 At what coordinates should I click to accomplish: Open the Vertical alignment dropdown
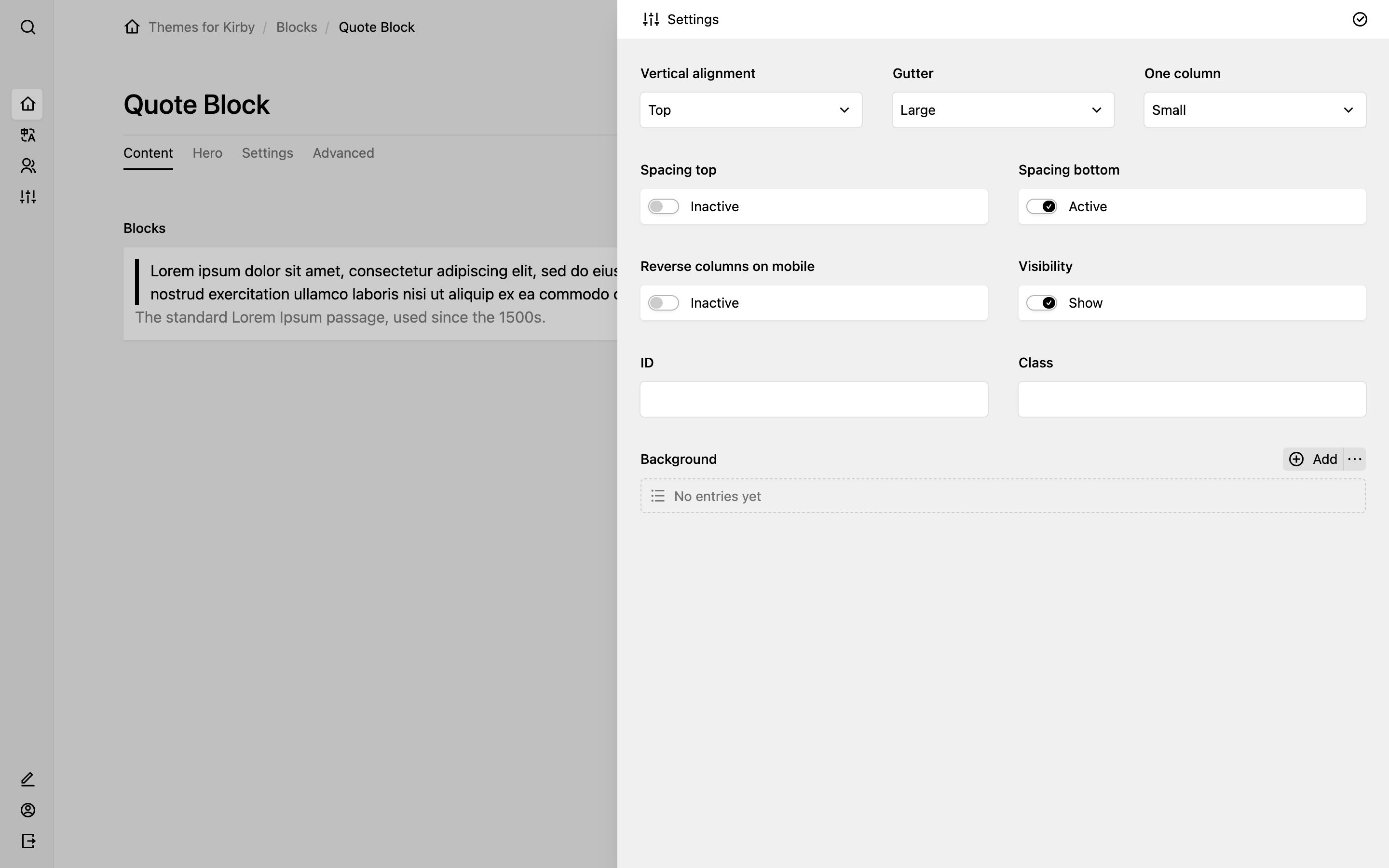pyautogui.click(x=751, y=110)
